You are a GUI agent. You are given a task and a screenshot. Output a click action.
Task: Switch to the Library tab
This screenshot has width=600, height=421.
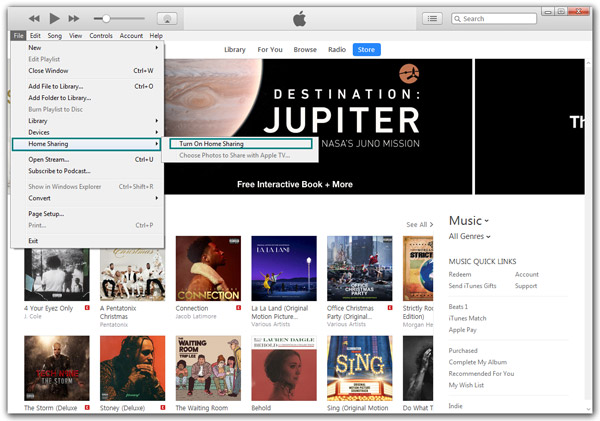pos(235,49)
